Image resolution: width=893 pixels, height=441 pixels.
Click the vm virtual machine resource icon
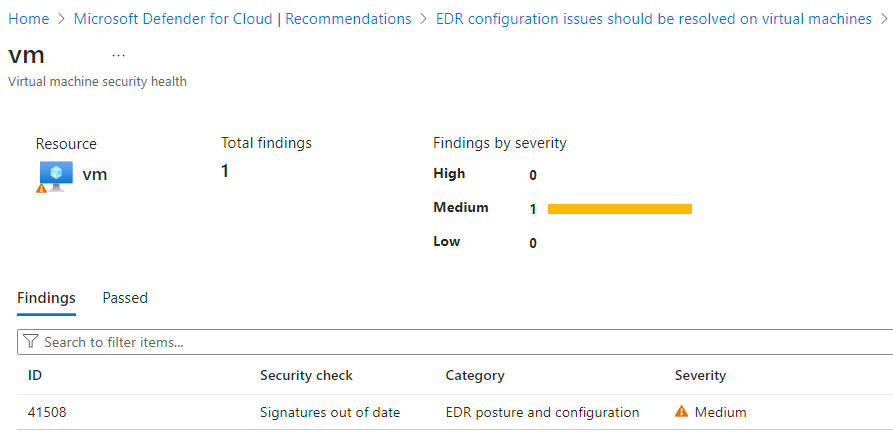[x=55, y=175]
